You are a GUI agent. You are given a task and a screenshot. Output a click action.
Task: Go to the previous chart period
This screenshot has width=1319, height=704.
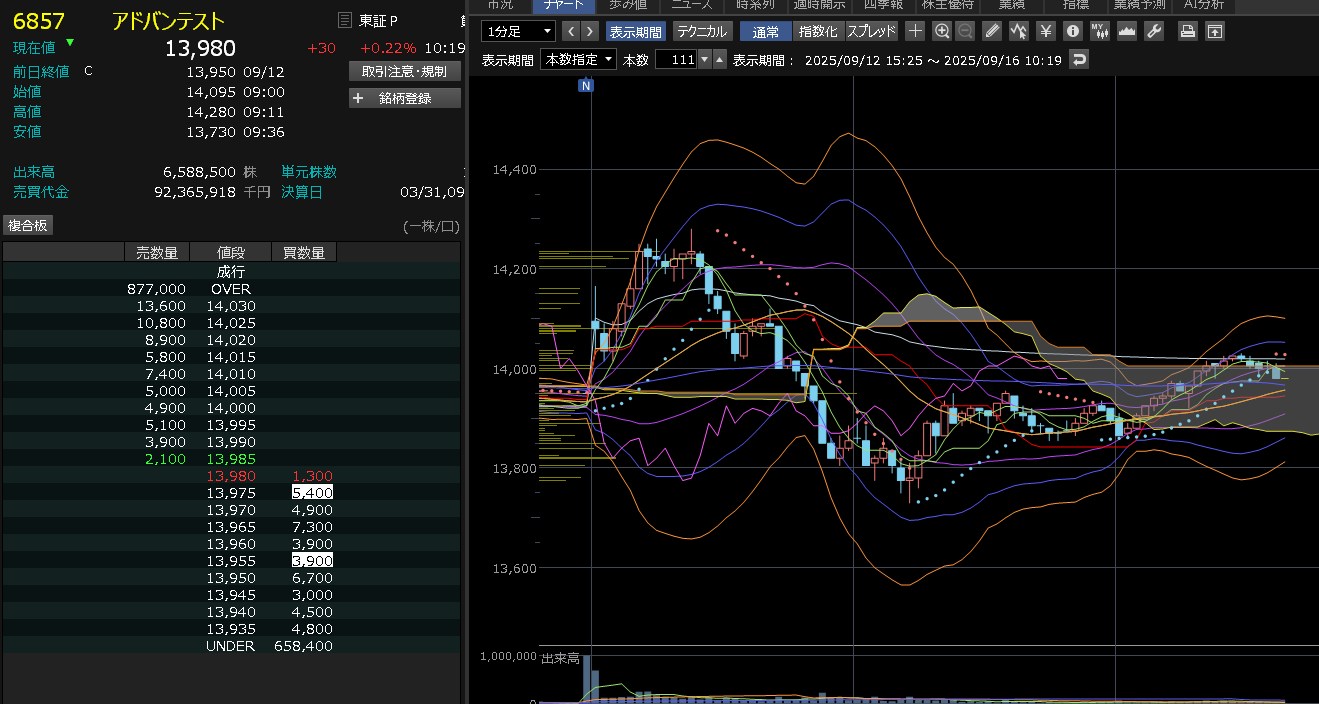pos(571,31)
